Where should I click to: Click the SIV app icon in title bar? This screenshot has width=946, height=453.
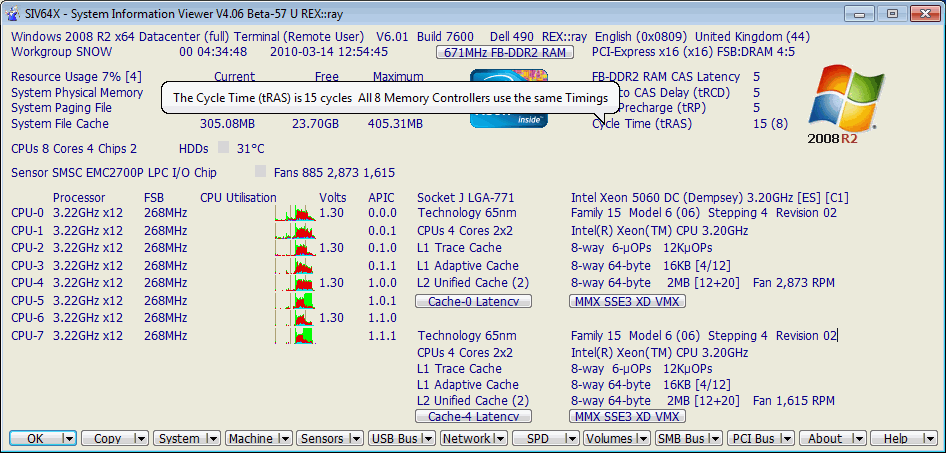[11, 13]
